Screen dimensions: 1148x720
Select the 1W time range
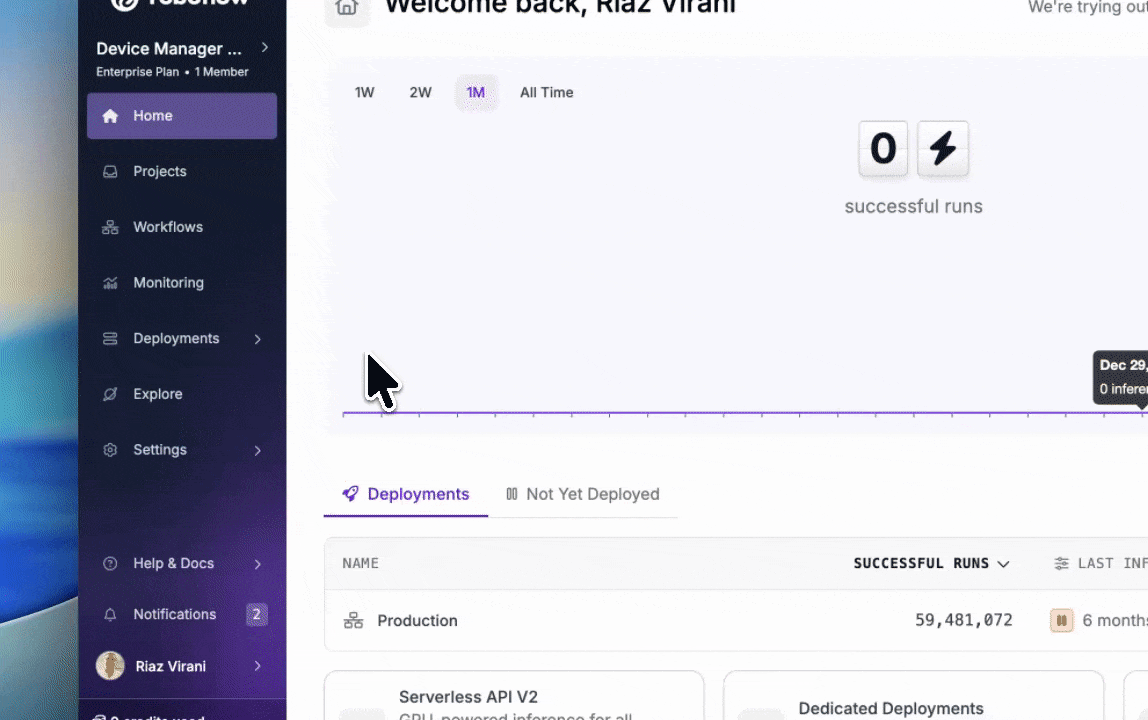tap(364, 93)
